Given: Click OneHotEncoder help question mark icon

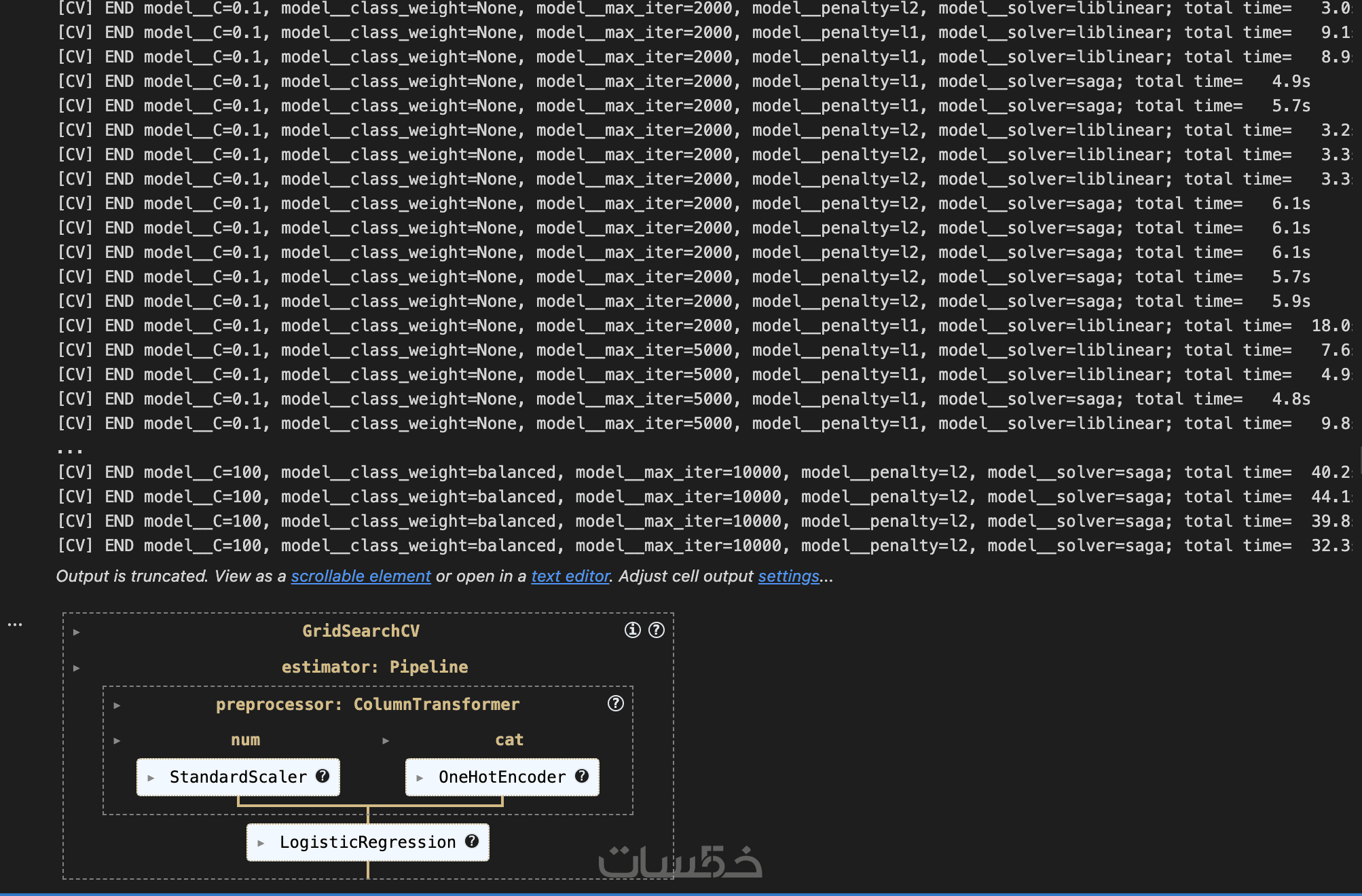Looking at the screenshot, I should click(x=582, y=776).
